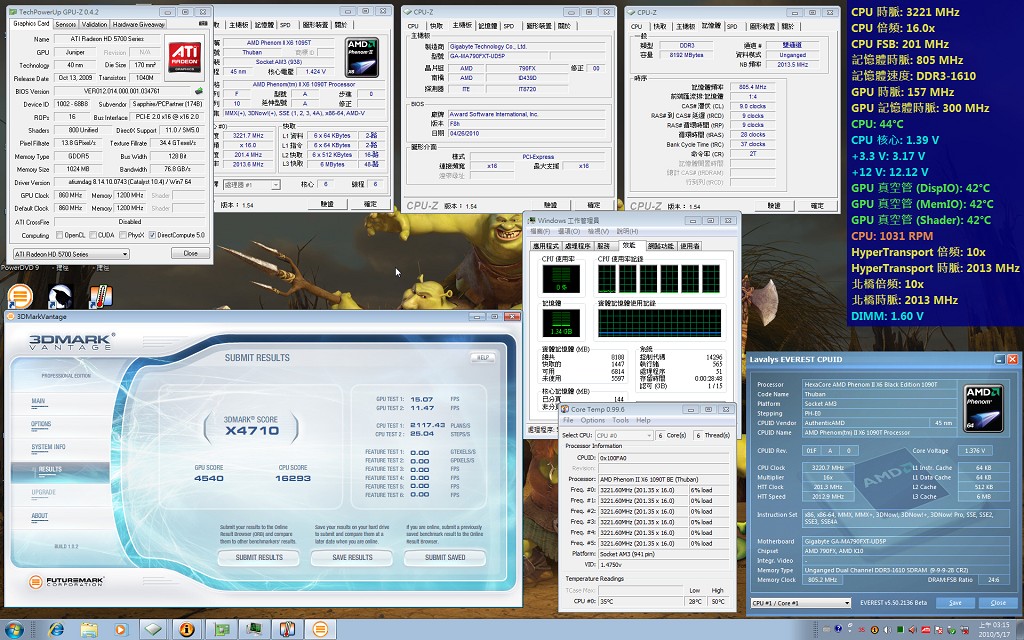This screenshot has width=1024, height=640.
Task: Click the GPU-Z screenshot camera icon
Action: (x=202, y=24)
